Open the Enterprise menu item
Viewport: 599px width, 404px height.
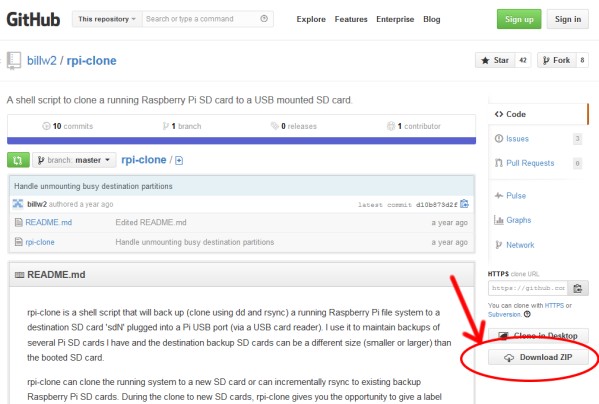click(x=395, y=19)
